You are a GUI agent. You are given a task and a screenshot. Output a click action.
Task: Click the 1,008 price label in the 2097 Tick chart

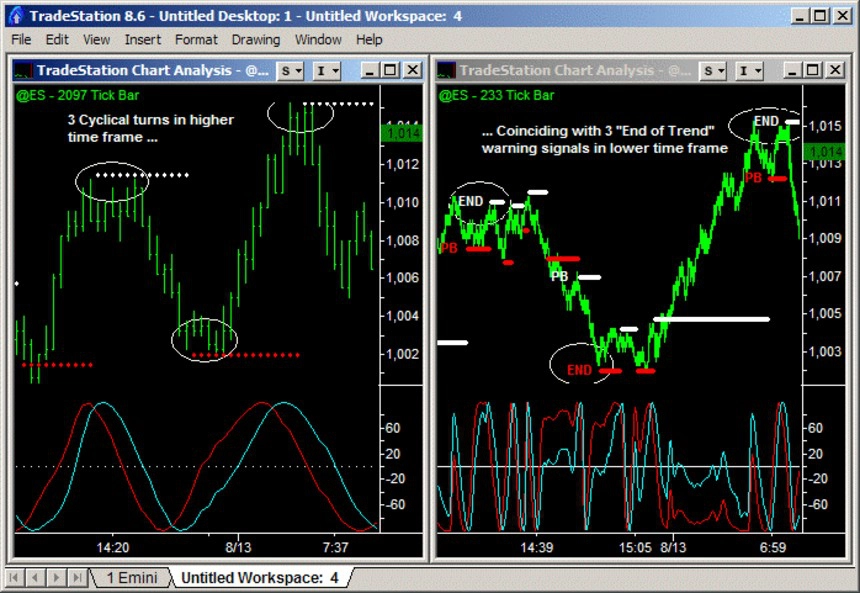coord(403,240)
